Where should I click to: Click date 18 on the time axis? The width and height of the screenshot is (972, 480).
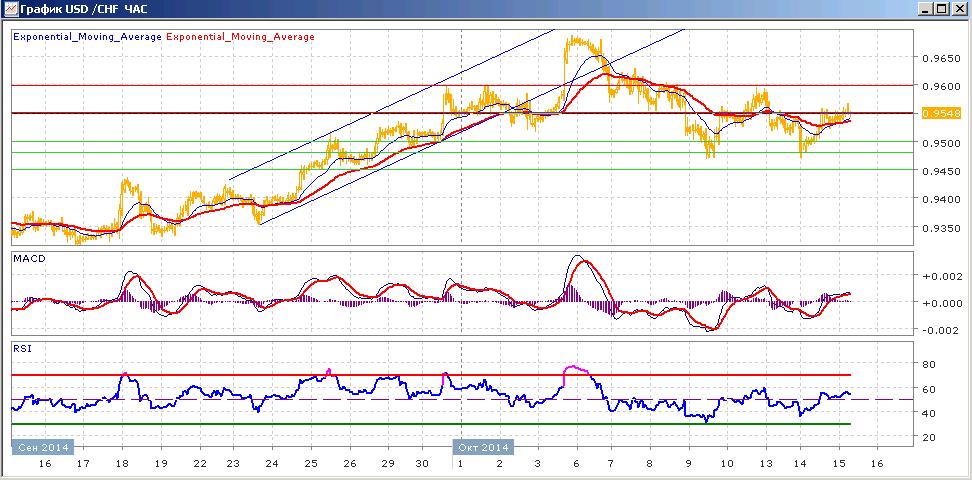coord(122,464)
